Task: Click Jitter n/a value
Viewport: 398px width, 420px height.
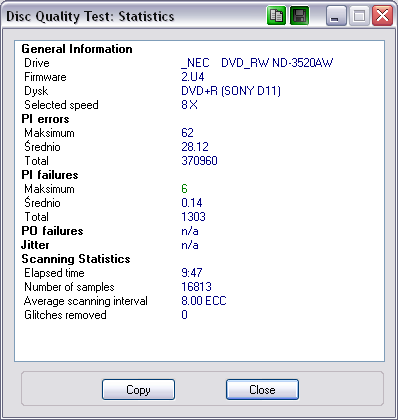Action: (190, 245)
